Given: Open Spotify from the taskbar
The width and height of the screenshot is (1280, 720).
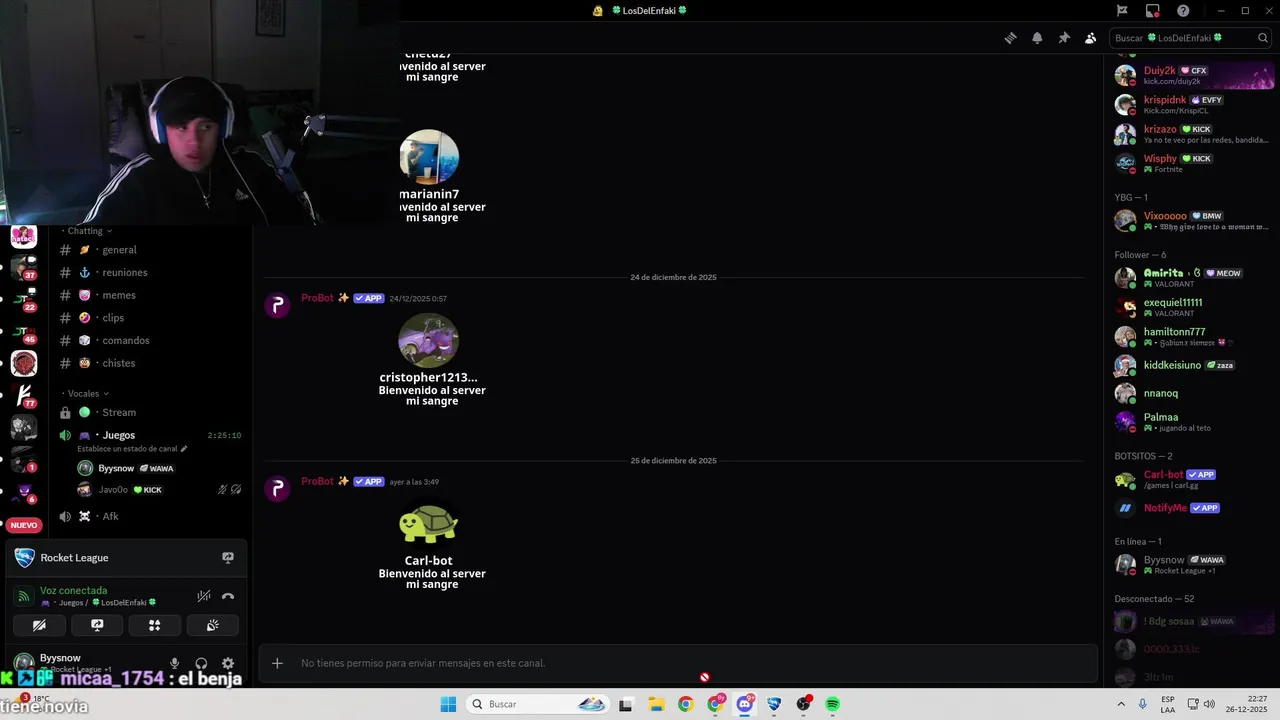Looking at the screenshot, I should pos(833,704).
